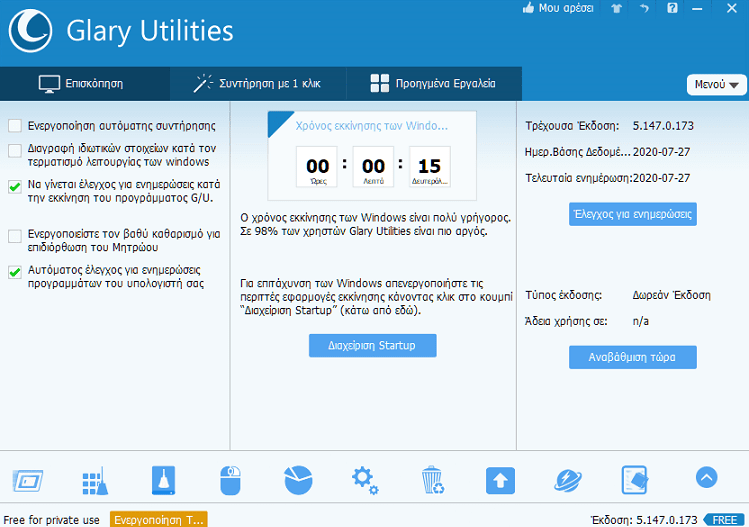The width and height of the screenshot is (749, 527).
Task: Uncheck update check at G/U startup
Action: pos(15,186)
